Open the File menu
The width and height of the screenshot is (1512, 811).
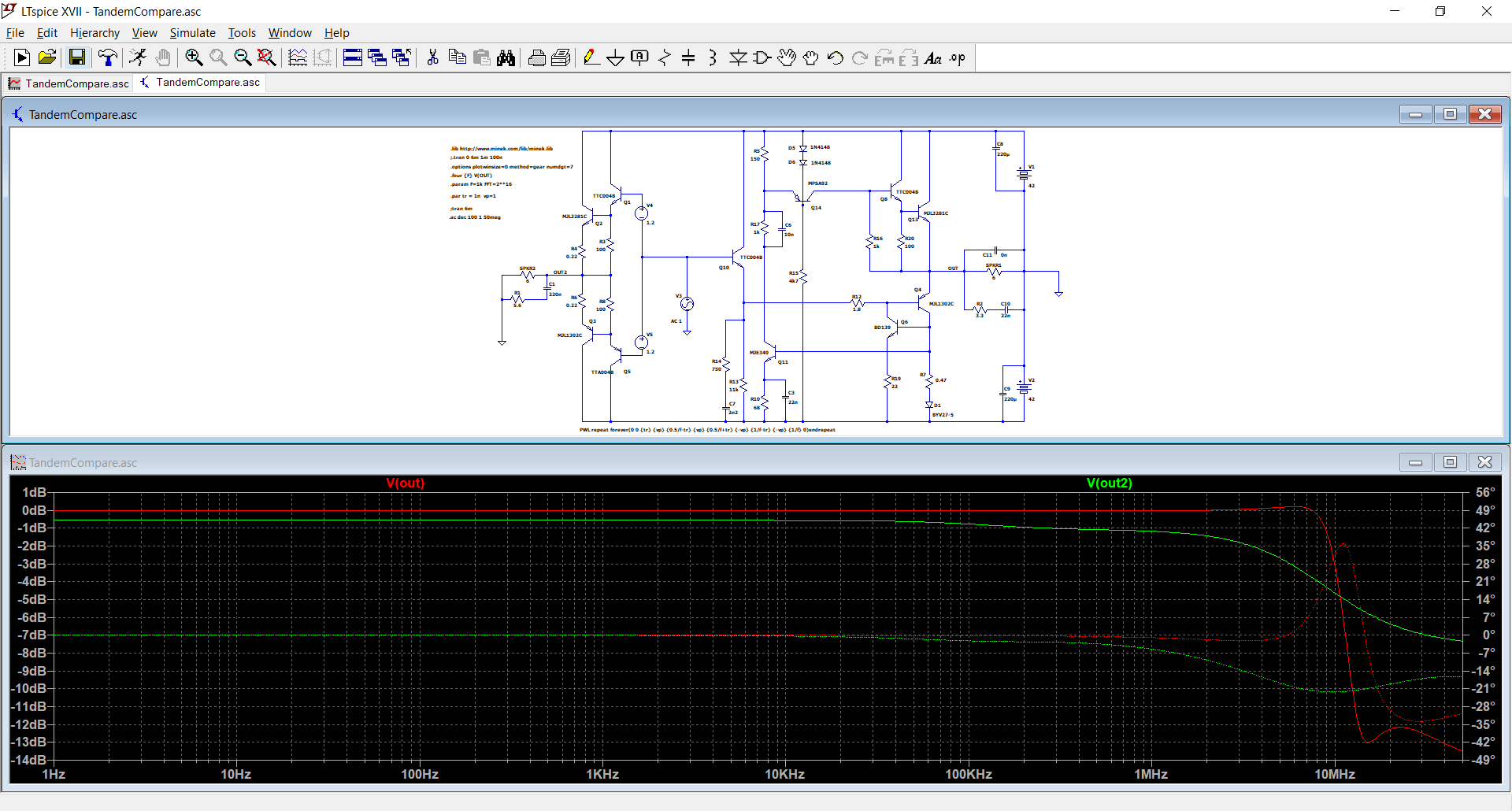pos(15,33)
